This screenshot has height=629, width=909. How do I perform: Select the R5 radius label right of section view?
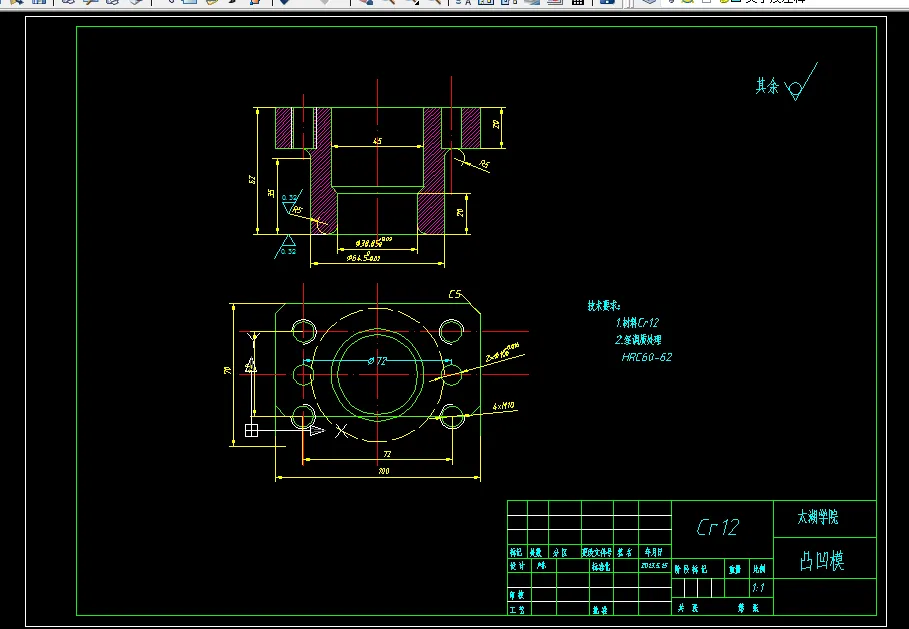tap(484, 165)
